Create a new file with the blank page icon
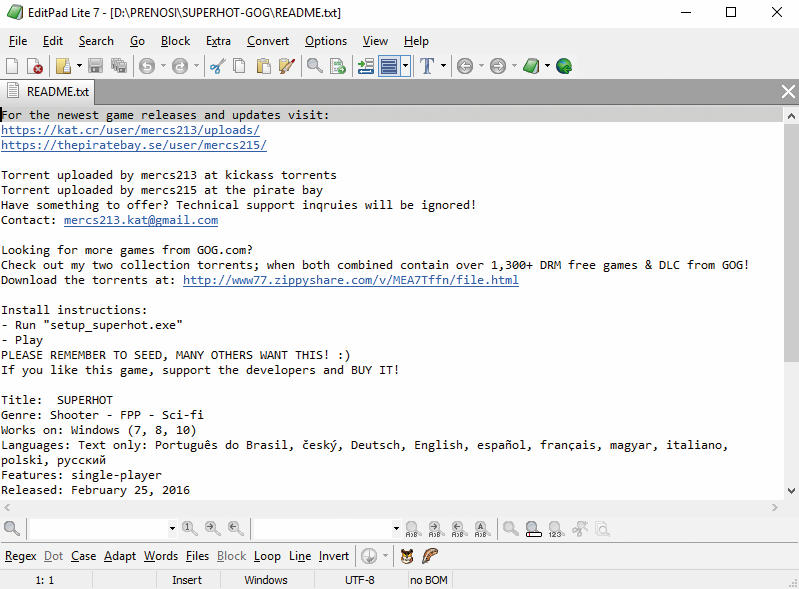The width and height of the screenshot is (799, 589). pyautogui.click(x=12, y=66)
